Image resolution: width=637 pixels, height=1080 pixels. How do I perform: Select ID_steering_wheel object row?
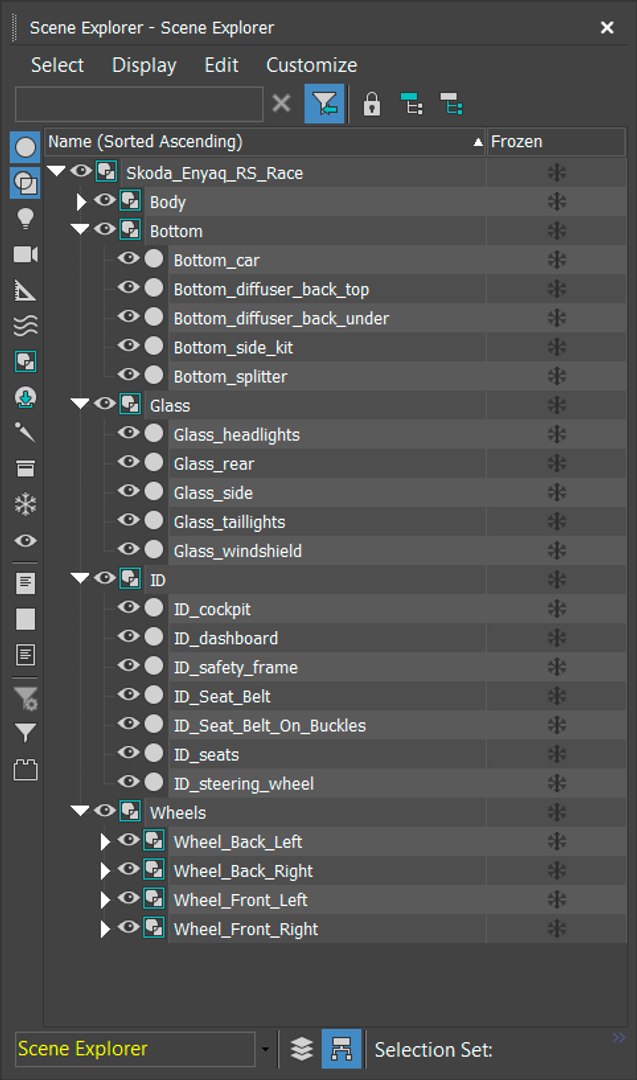click(243, 784)
